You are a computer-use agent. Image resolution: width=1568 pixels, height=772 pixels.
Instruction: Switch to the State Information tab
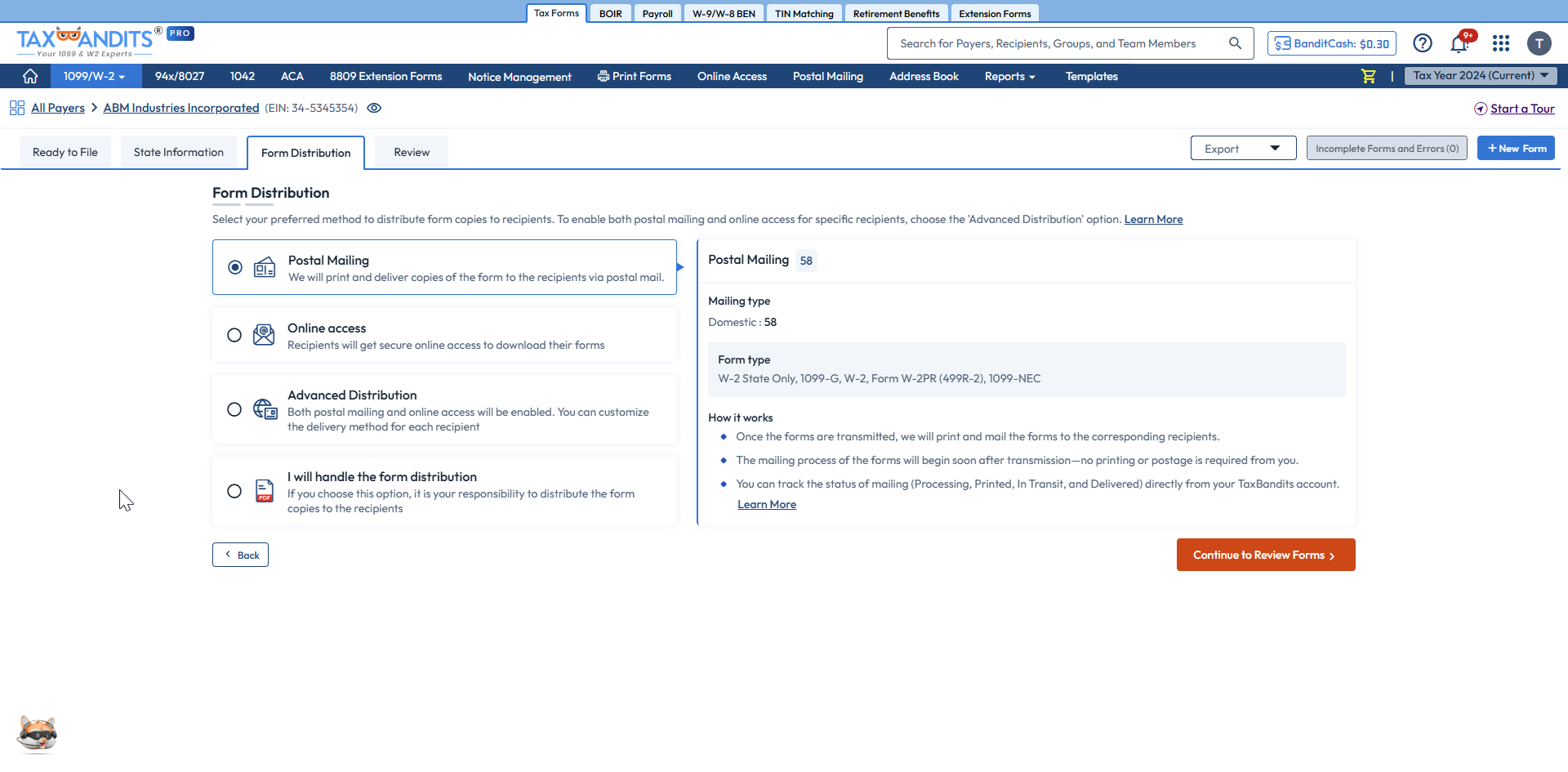coord(179,152)
